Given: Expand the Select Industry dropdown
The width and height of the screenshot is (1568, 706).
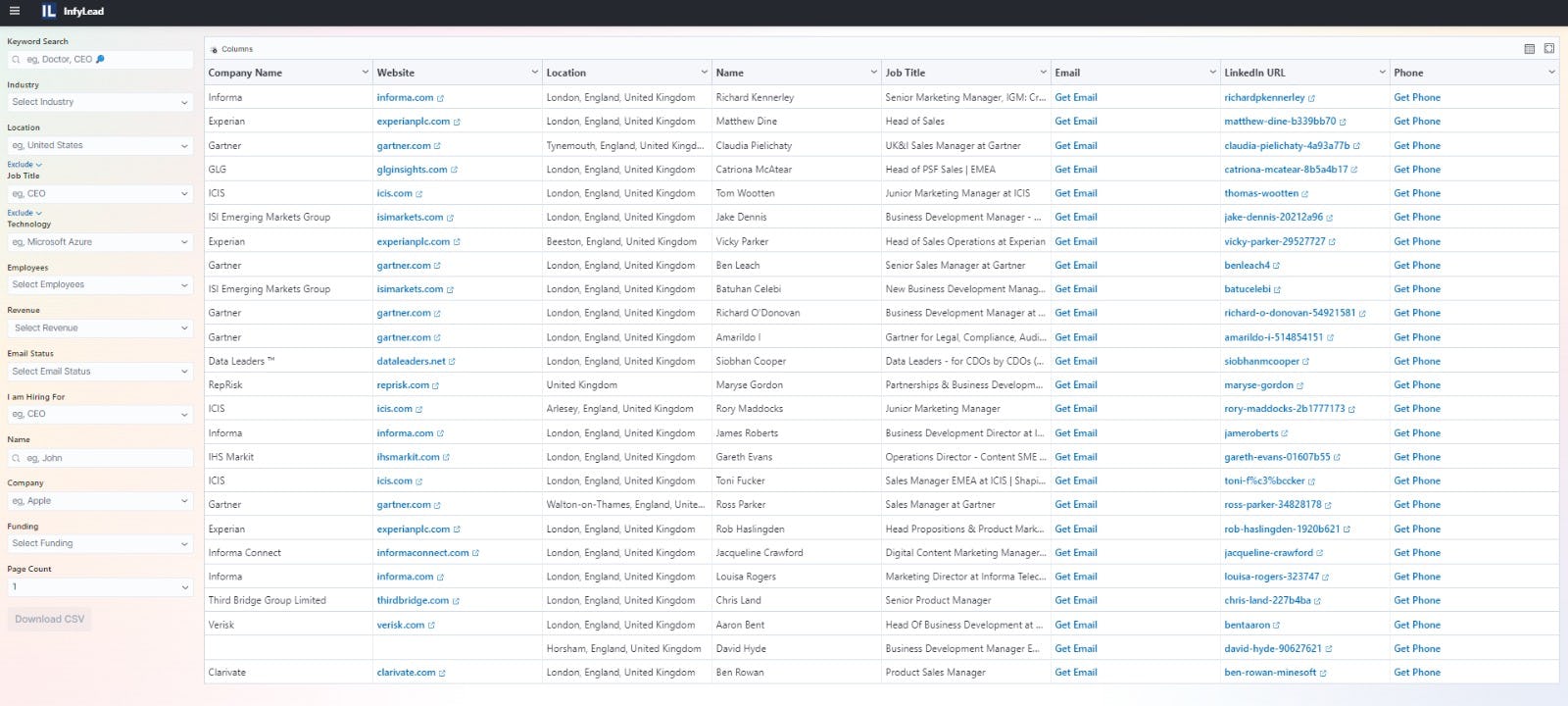Looking at the screenshot, I should [100, 102].
